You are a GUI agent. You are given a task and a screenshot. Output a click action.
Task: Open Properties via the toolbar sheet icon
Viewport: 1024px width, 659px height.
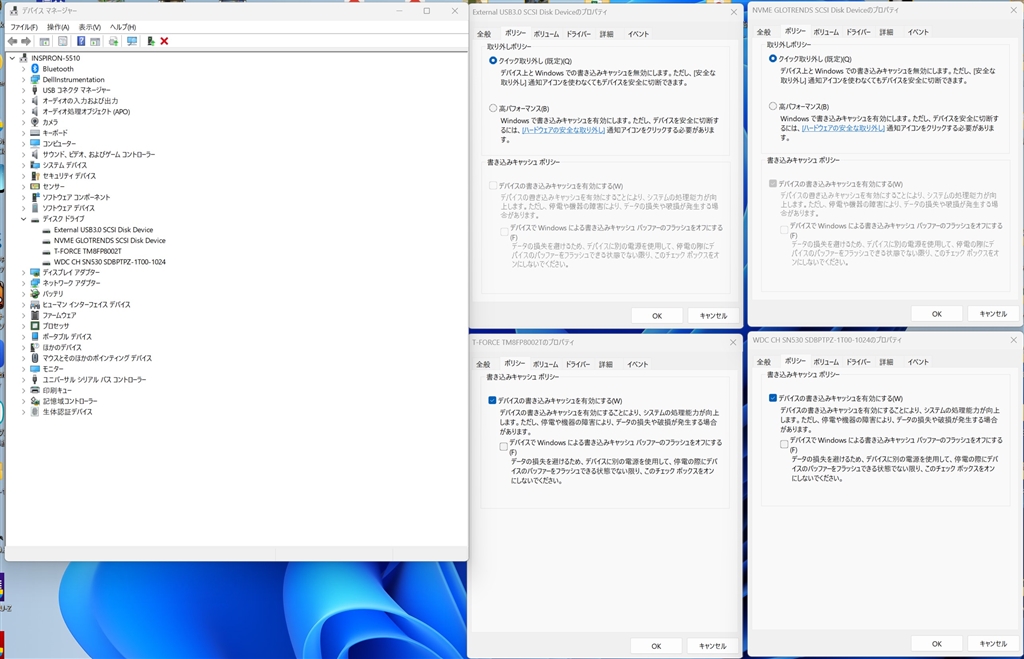click(x=63, y=41)
